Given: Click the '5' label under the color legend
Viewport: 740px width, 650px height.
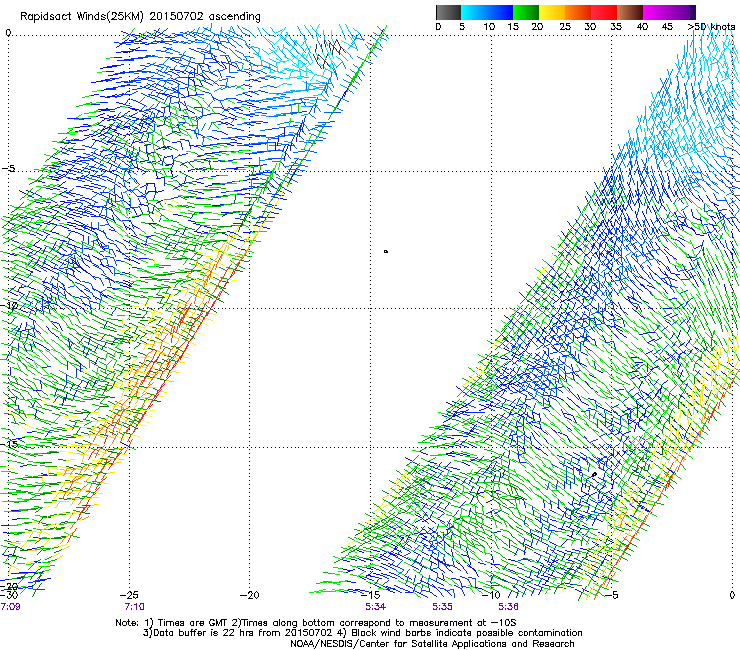Looking at the screenshot, I should [462, 27].
